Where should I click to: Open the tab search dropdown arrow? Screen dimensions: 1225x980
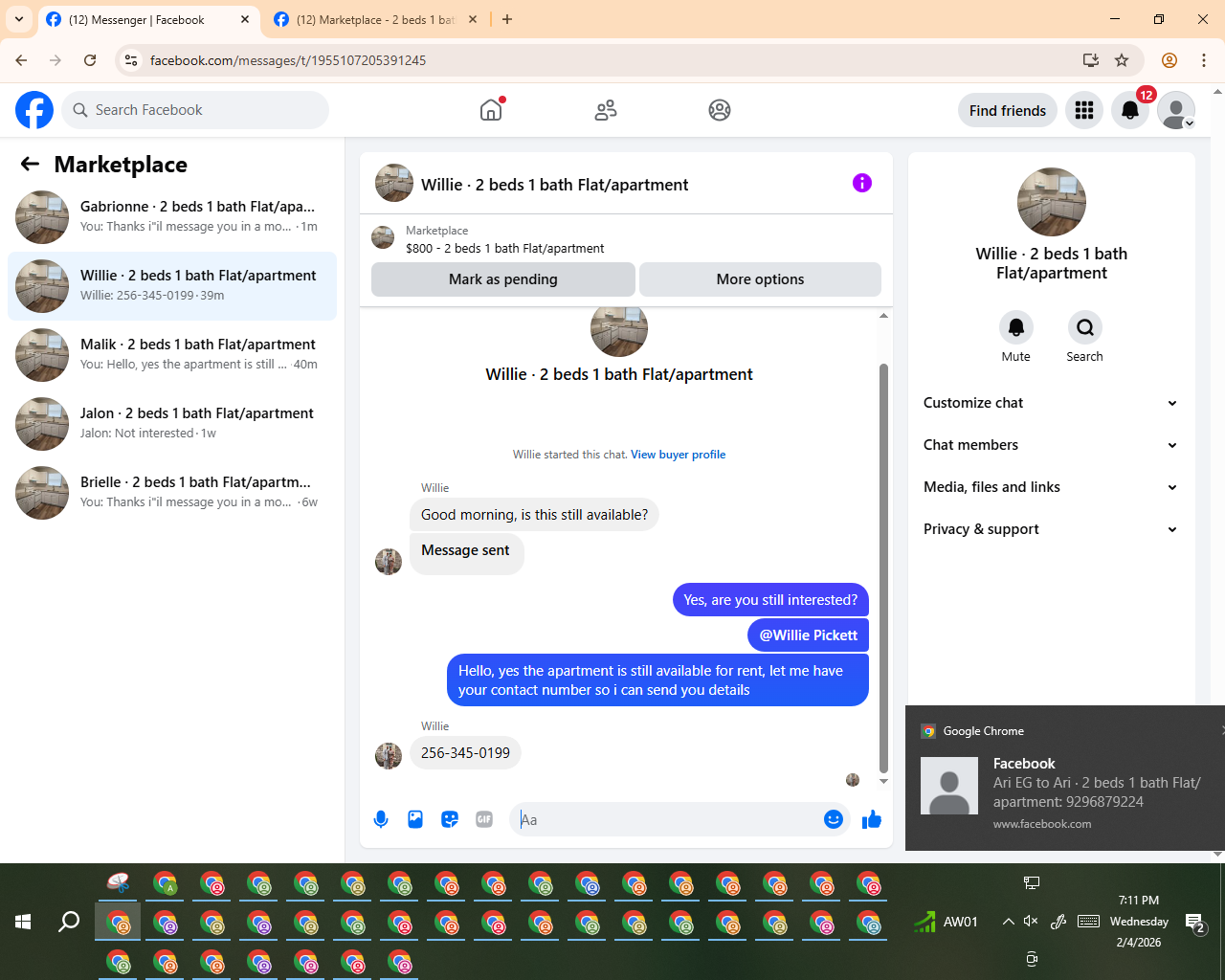click(x=19, y=19)
